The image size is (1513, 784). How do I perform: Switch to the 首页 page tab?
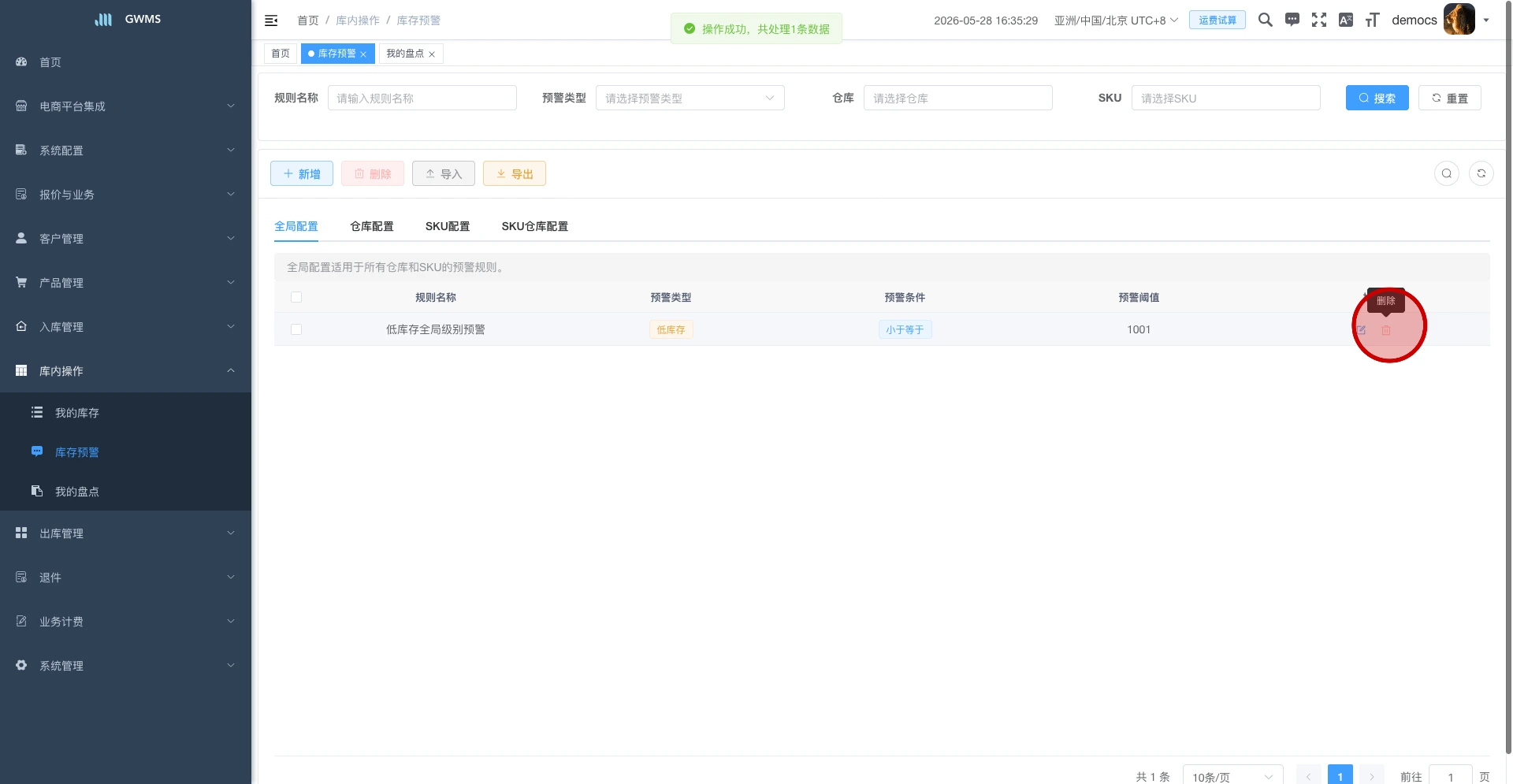pos(281,54)
